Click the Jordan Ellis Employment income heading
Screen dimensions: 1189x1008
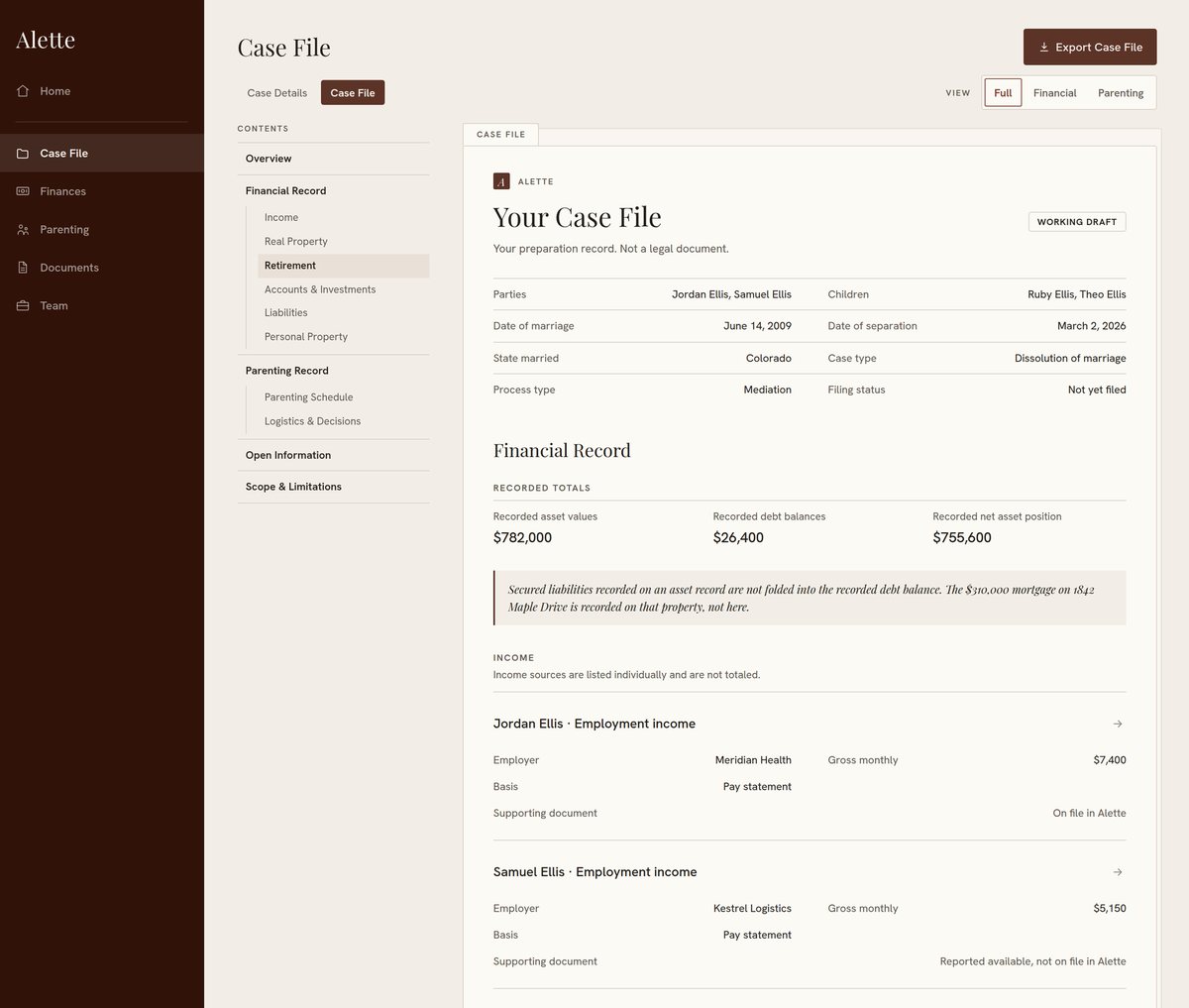pos(594,725)
